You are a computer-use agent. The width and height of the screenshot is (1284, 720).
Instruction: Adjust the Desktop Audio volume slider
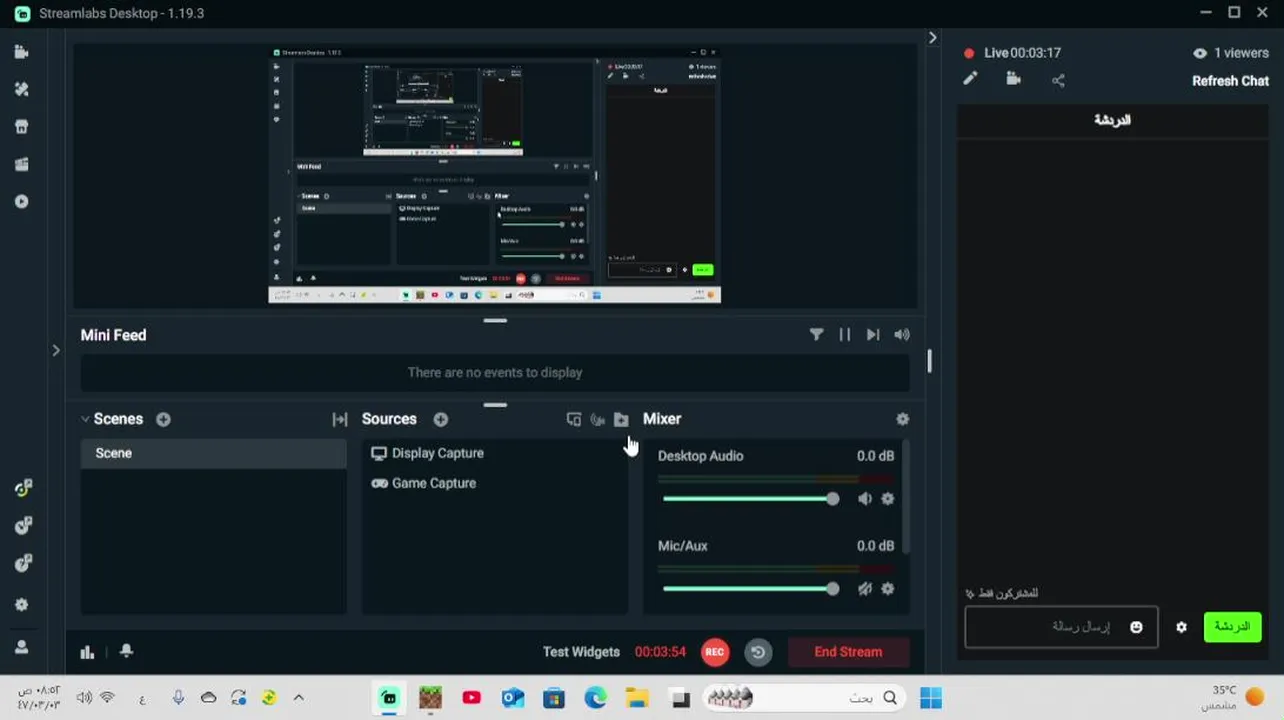[748, 499]
